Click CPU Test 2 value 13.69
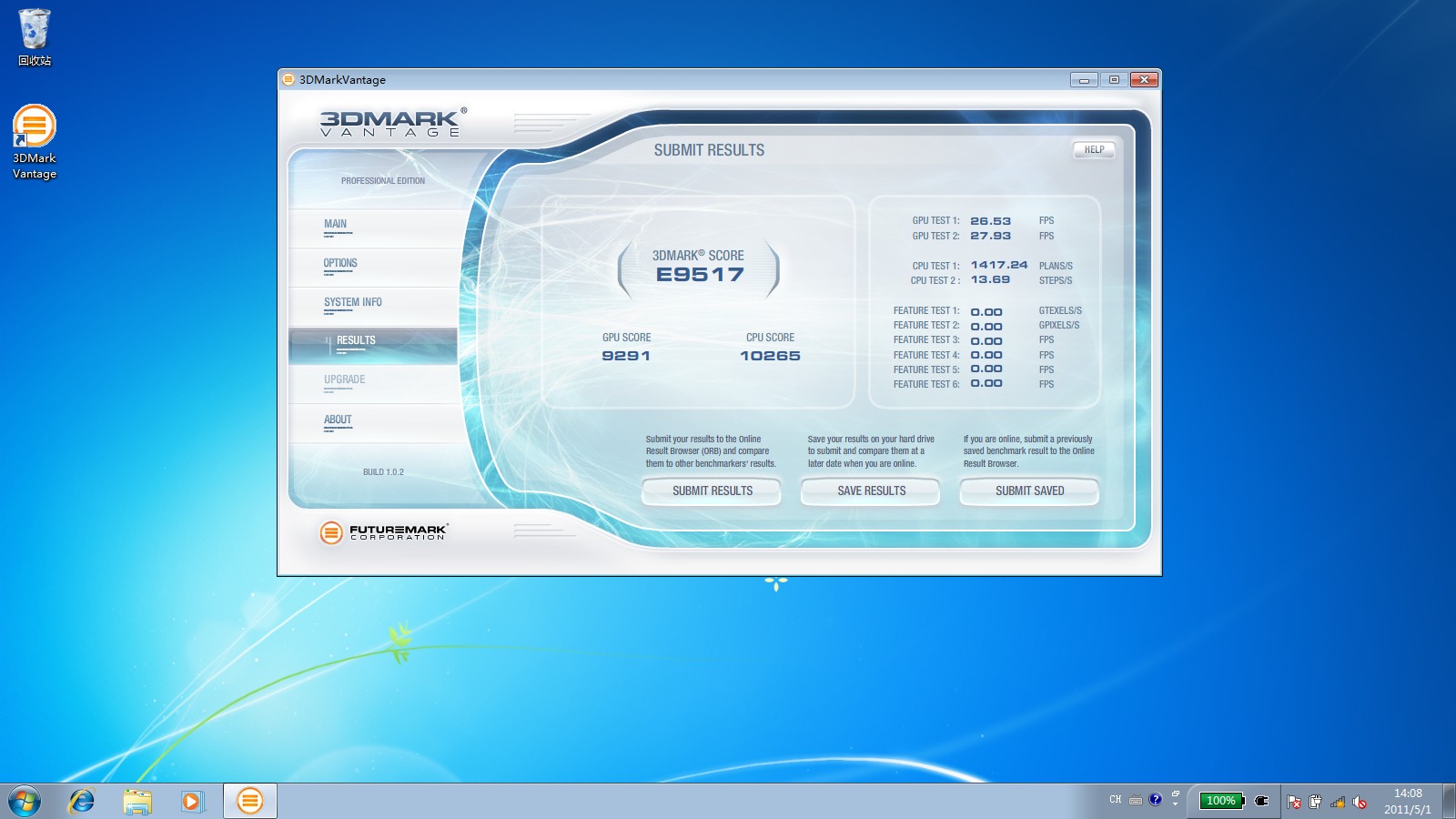Viewport: 1456px width, 819px height. (x=990, y=279)
